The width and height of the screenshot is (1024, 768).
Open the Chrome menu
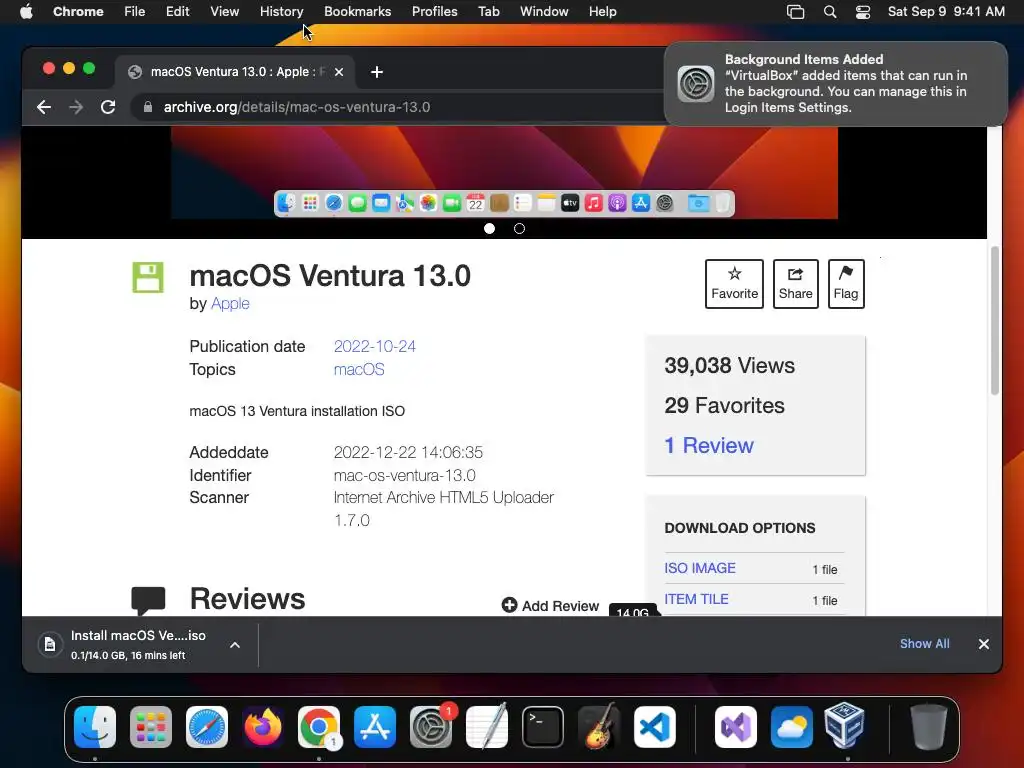pyautogui.click(x=78, y=12)
